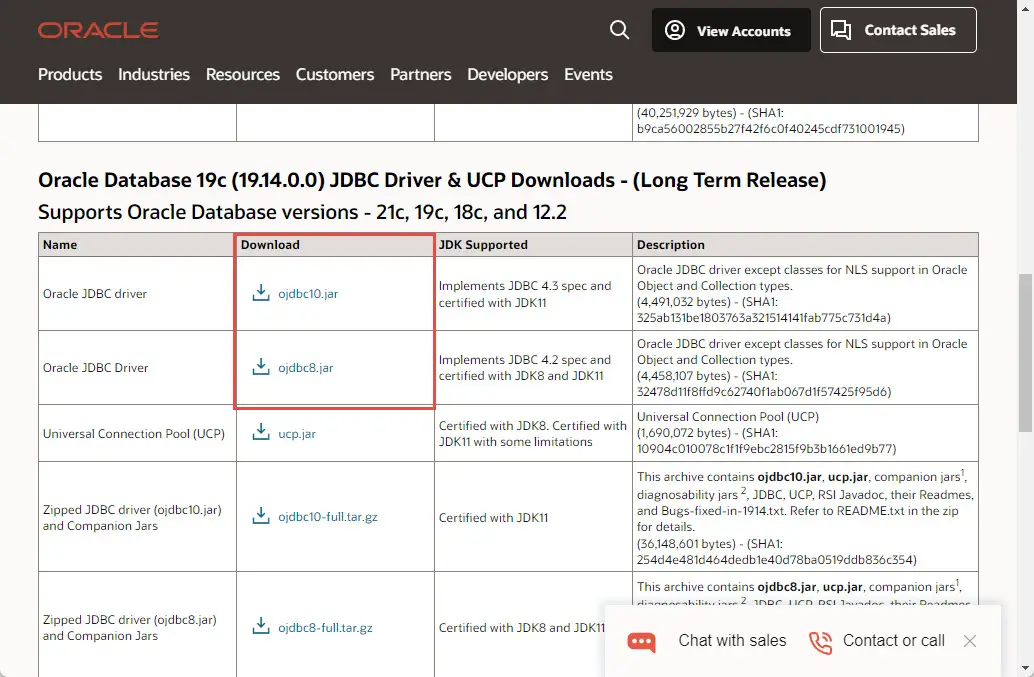Open the Customers menu
The image size is (1034, 677).
334,74
